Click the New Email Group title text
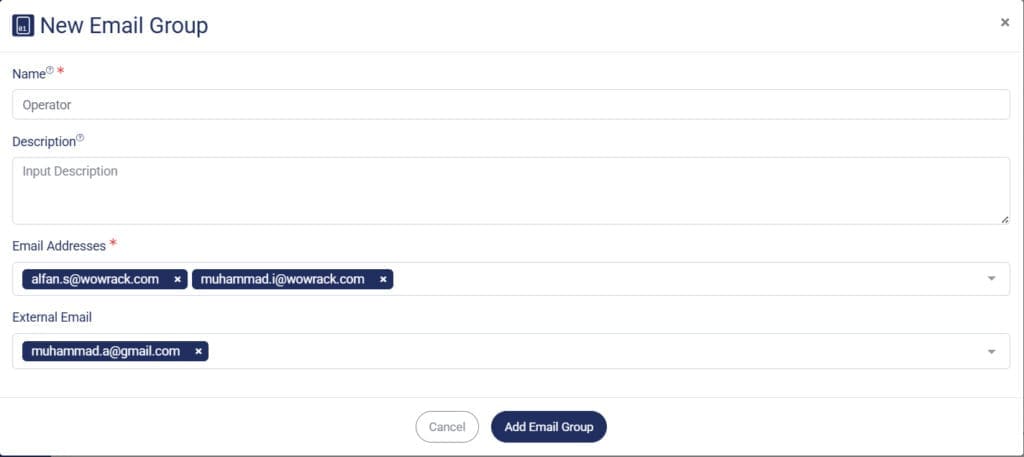Image resolution: width=1024 pixels, height=457 pixels. (124, 26)
